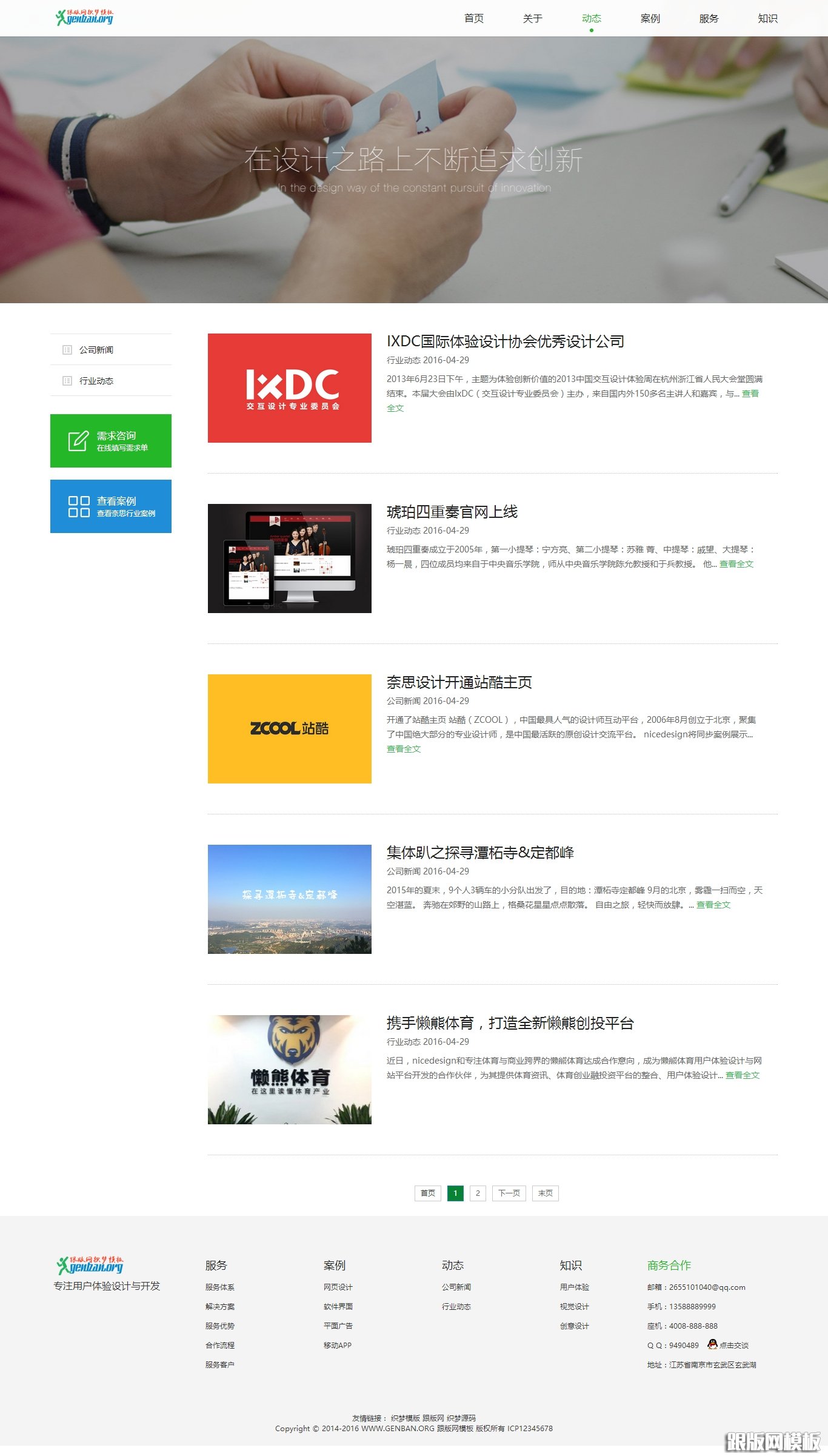
Task: Click 查看全文 link of 站酷 article
Action: 404,749
